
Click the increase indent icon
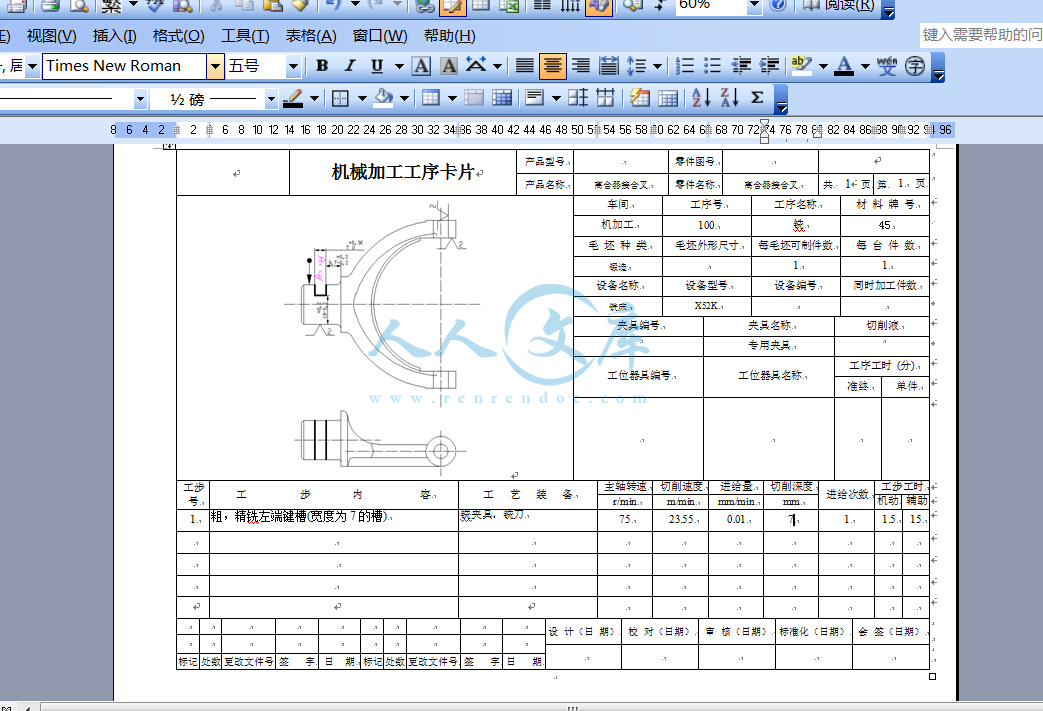[769, 66]
